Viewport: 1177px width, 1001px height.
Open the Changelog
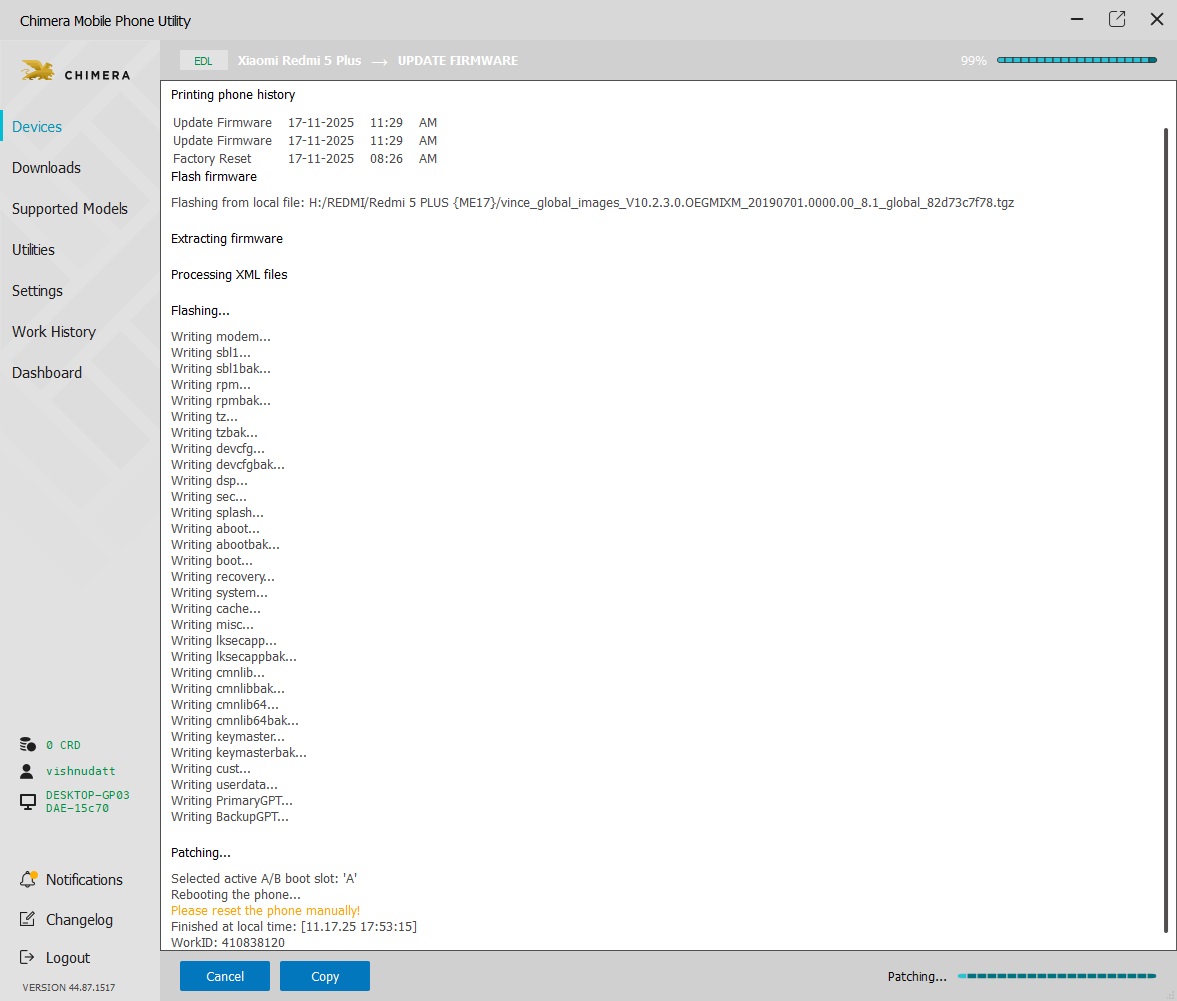click(x=80, y=919)
